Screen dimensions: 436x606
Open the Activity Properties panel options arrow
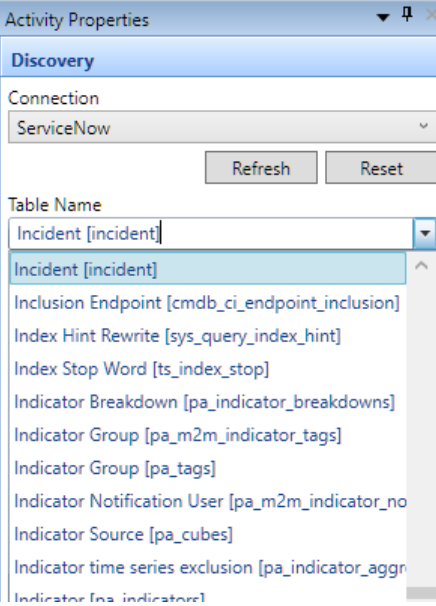coord(383,17)
